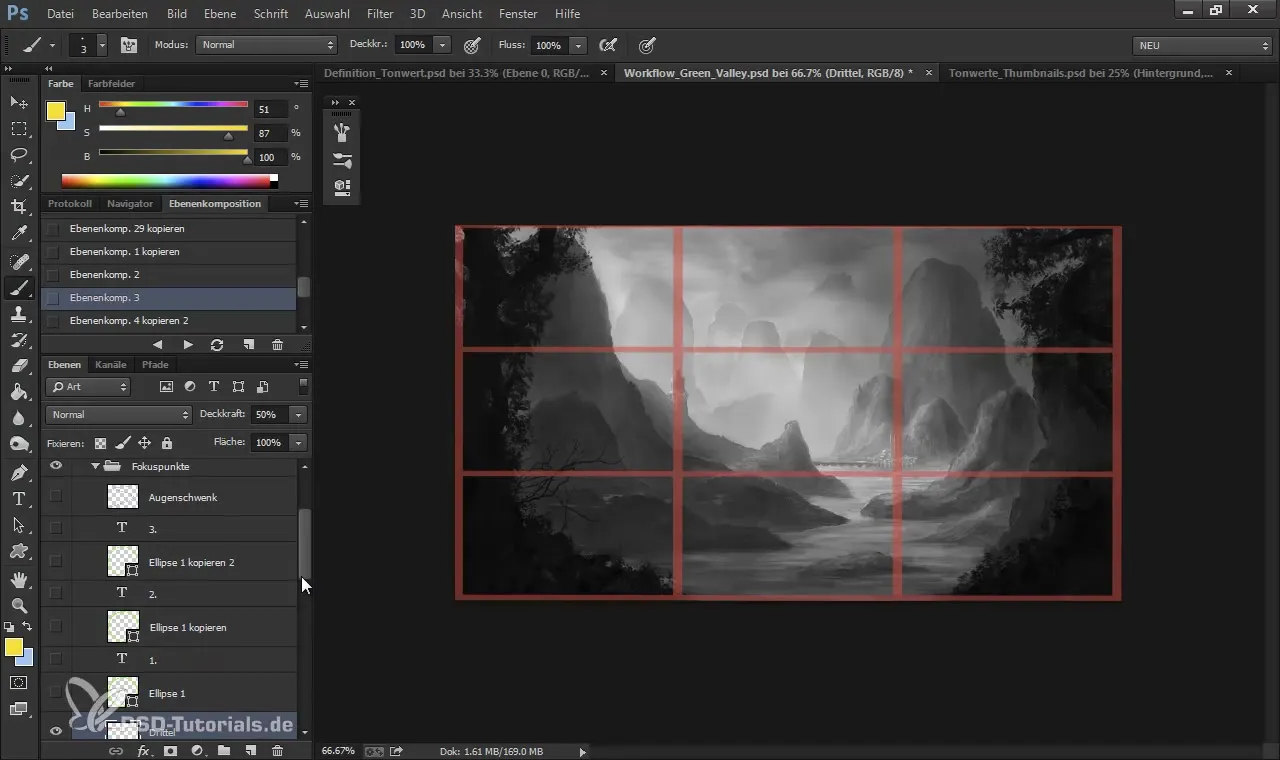The width and height of the screenshot is (1280, 760).
Task: Create new adjustment layer
Action: pos(197,750)
